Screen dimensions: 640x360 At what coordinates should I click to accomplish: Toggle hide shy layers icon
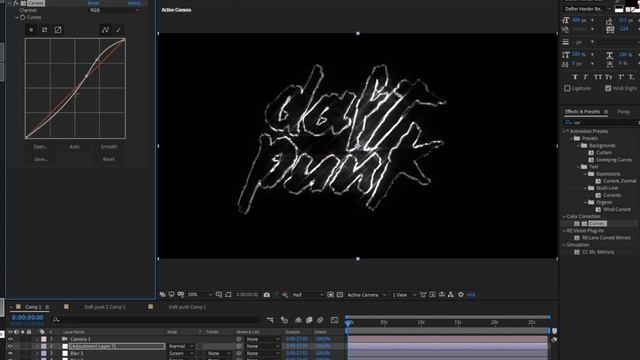coord(298,320)
